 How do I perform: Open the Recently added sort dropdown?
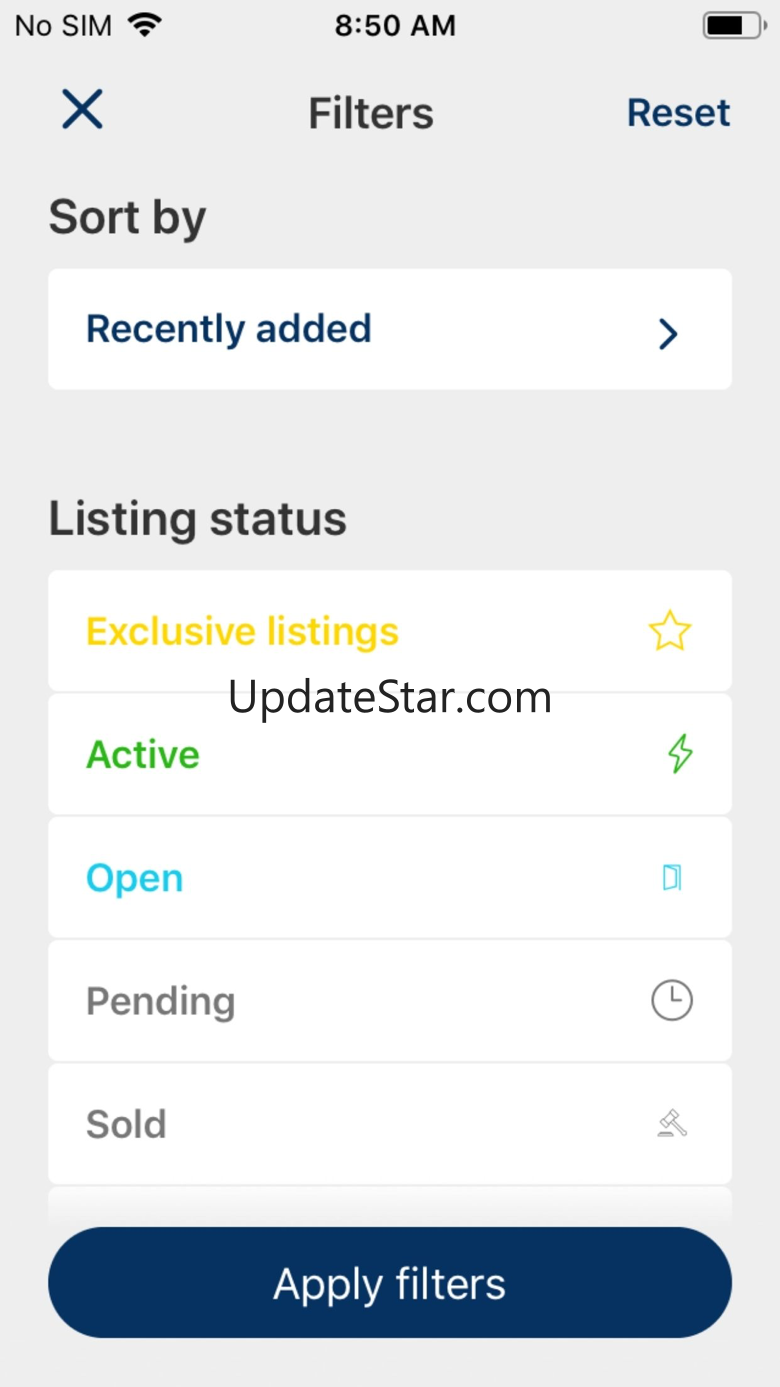pyautogui.click(x=390, y=329)
